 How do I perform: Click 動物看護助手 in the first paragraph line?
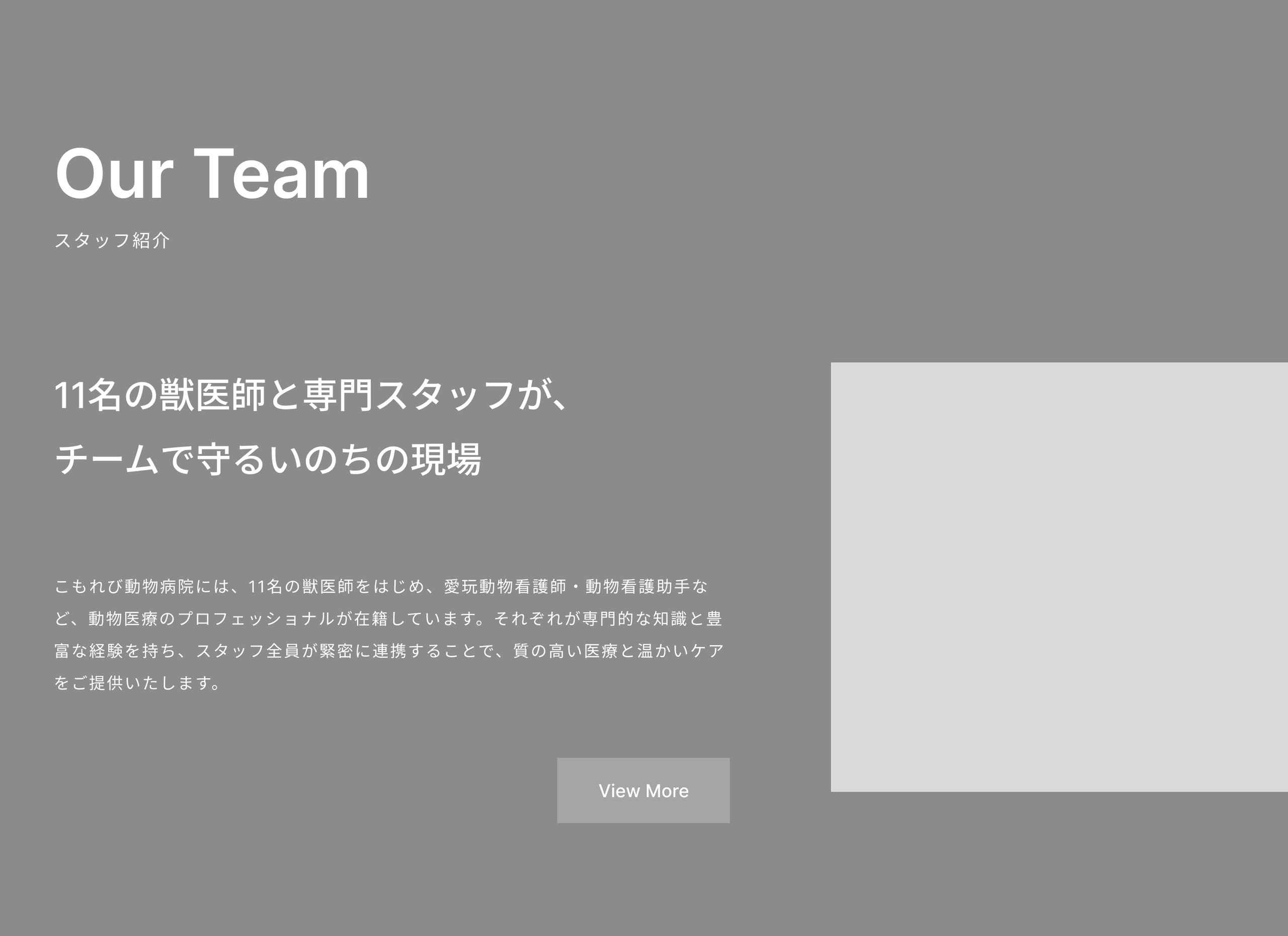pos(637,586)
